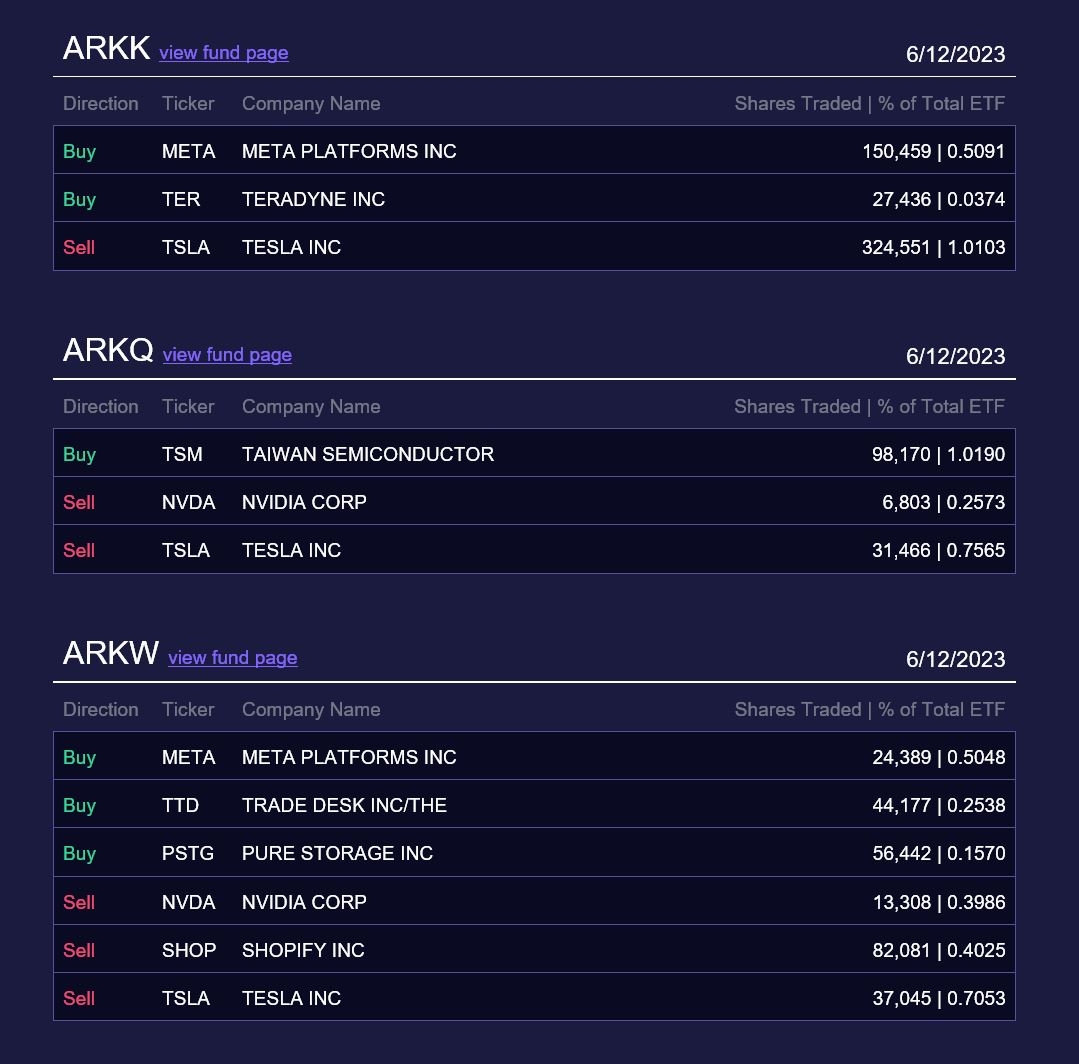Select the META PLATFORMS row in ARKK

point(534,150)
